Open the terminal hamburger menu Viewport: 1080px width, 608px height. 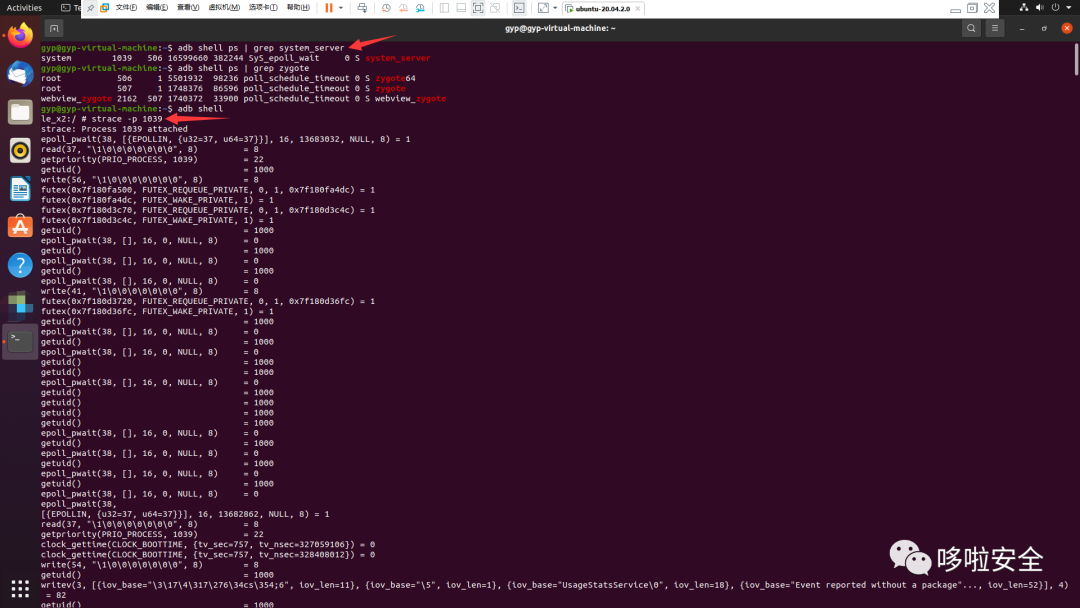[995, 28]
